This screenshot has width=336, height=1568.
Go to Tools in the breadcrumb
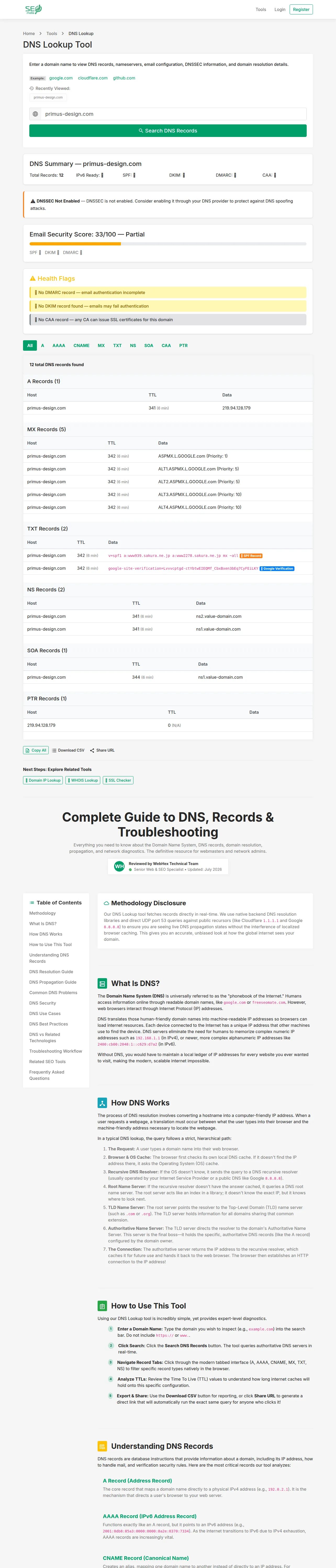pos(52,33)
